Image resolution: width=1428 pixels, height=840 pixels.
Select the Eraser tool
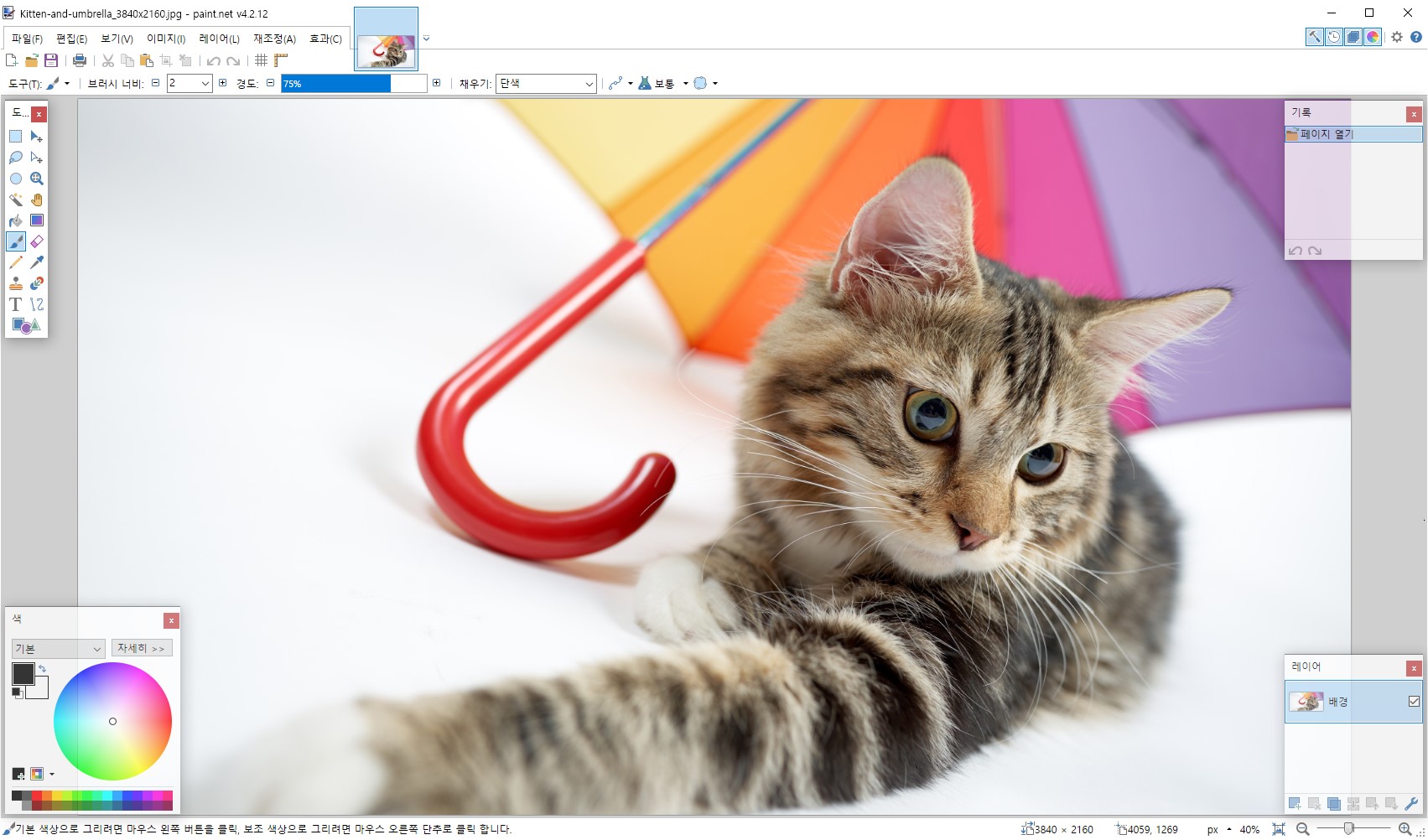click(x=37, y=241)
